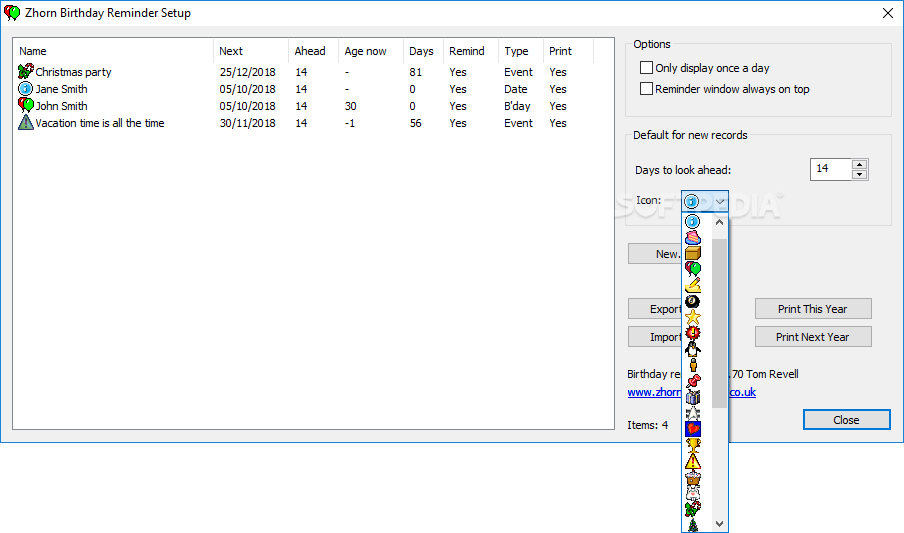Click the Export button

tap(654, 309)
